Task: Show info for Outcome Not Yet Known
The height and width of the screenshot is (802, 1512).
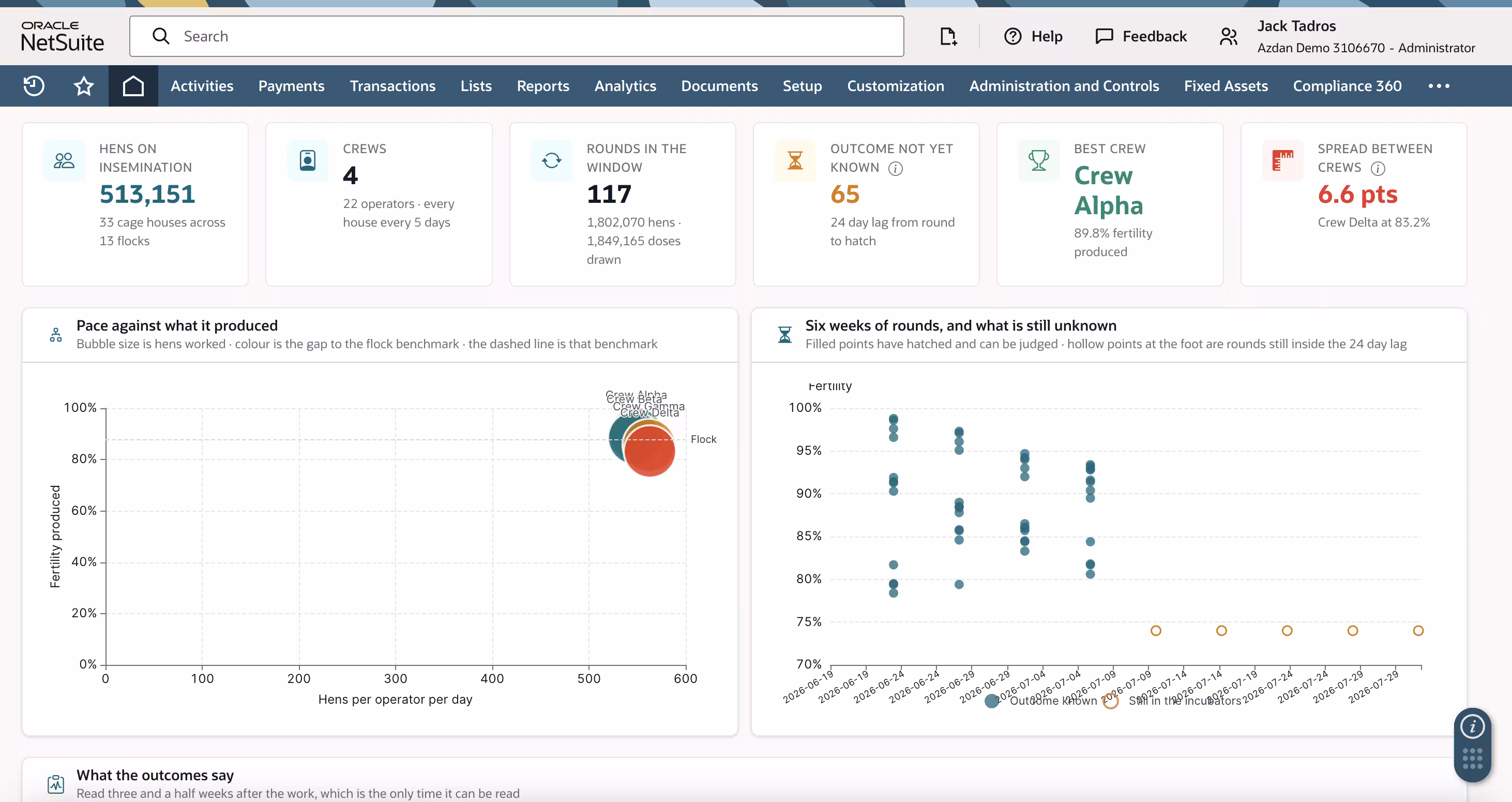Action: tap(895, 169)
